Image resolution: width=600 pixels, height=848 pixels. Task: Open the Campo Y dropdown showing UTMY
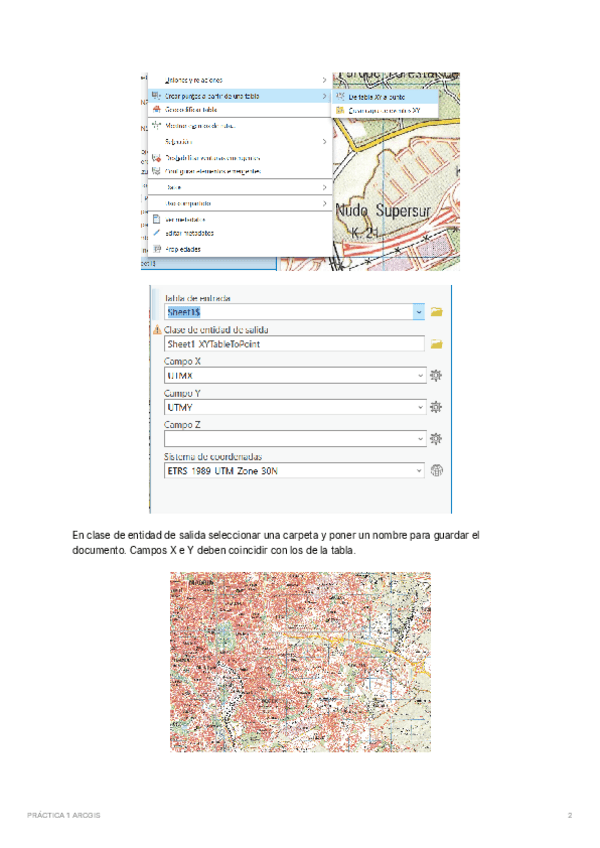click(295, 407)
